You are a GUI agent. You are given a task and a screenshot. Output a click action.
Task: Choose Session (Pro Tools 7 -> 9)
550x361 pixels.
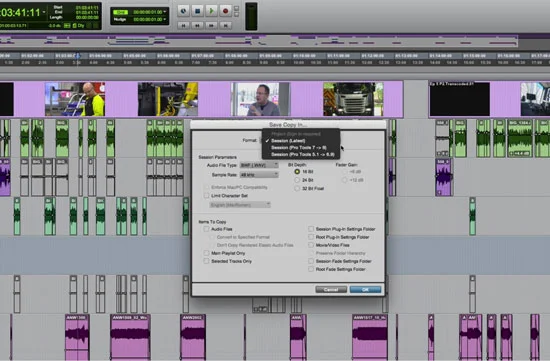coord(299,148)
